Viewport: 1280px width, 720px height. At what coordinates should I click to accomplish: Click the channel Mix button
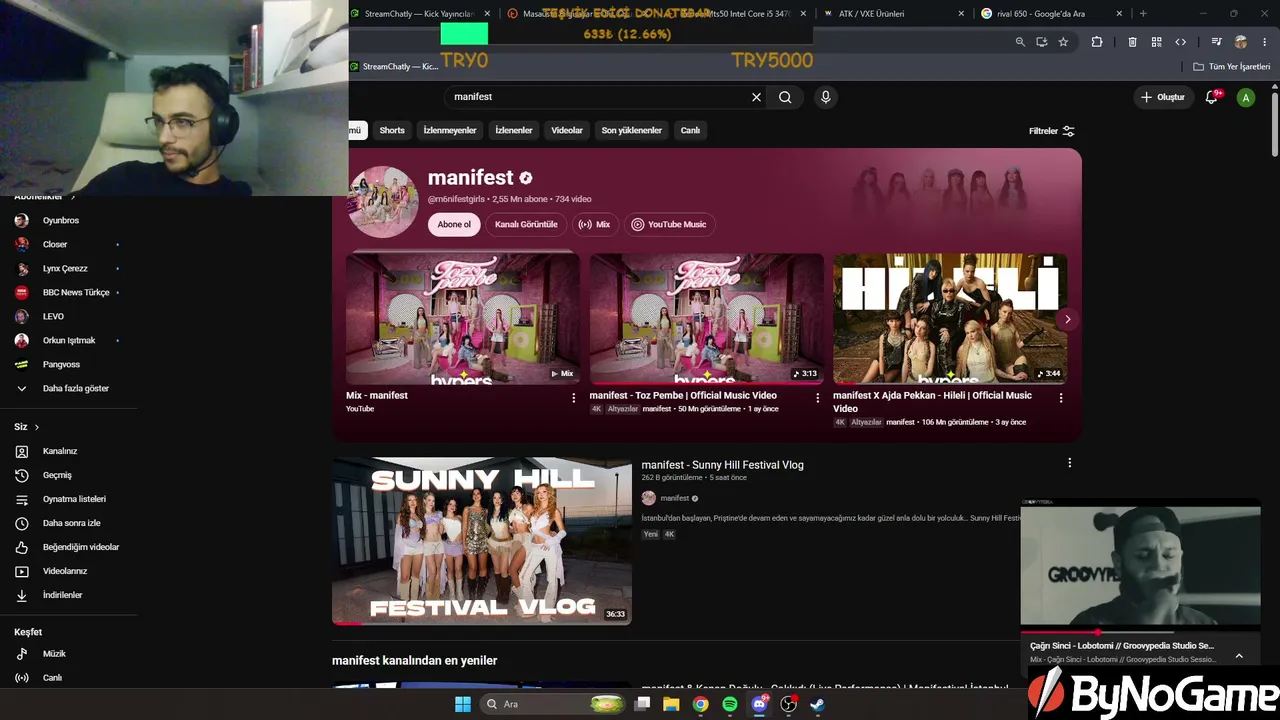[x=594, y=224]
